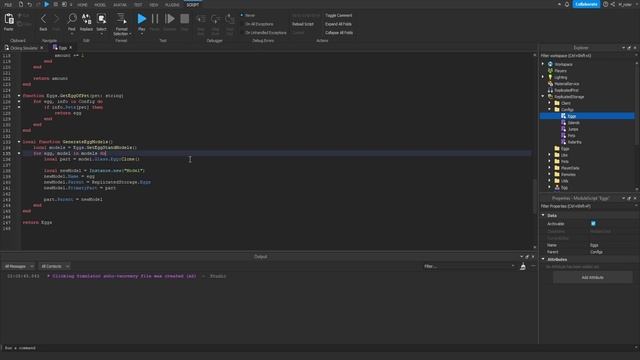The image size is (640, 360).
Task: Click Collapse All Folds action
Action: 339,33
